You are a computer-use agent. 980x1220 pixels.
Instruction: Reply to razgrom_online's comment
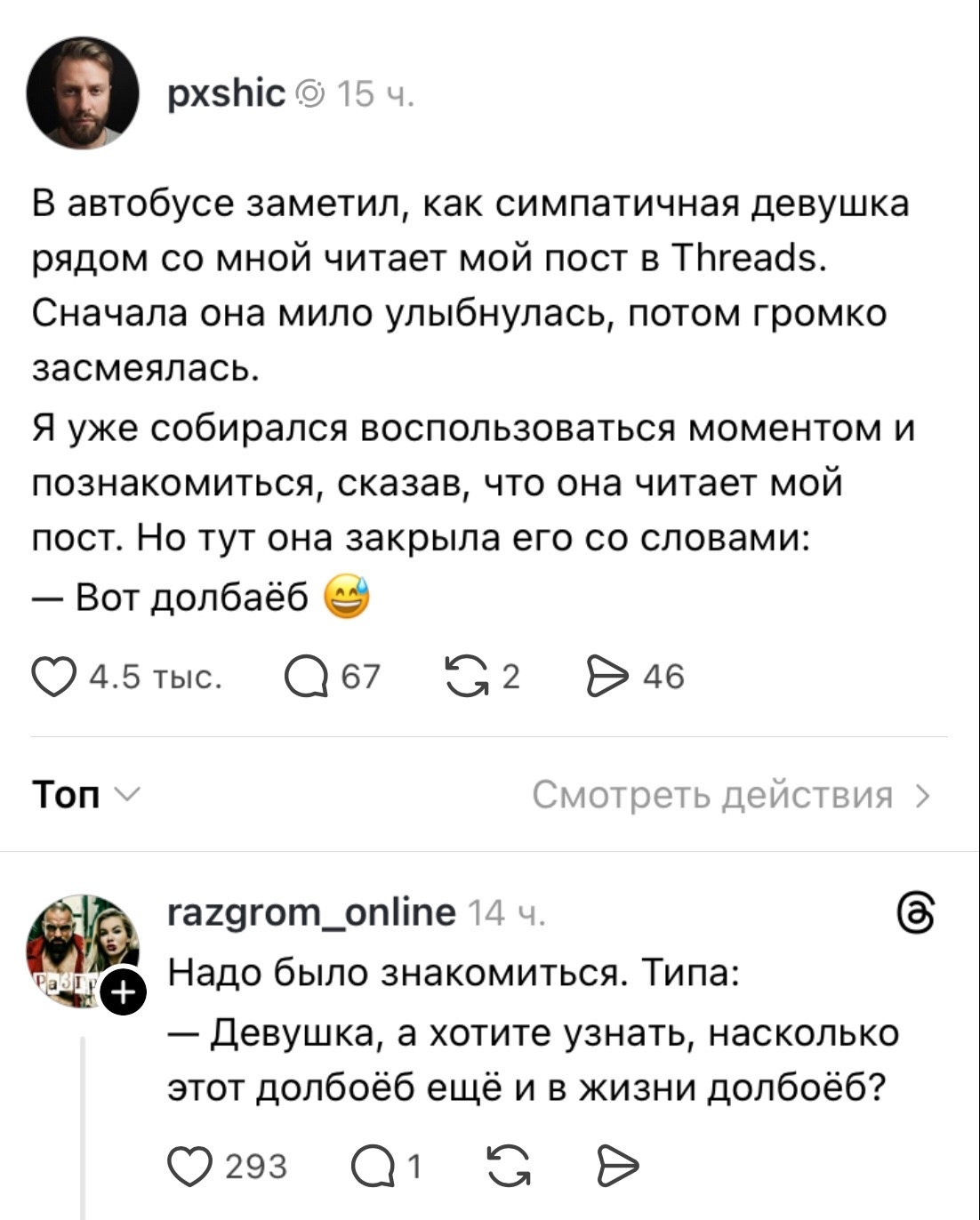click(x=371, y=1165)
